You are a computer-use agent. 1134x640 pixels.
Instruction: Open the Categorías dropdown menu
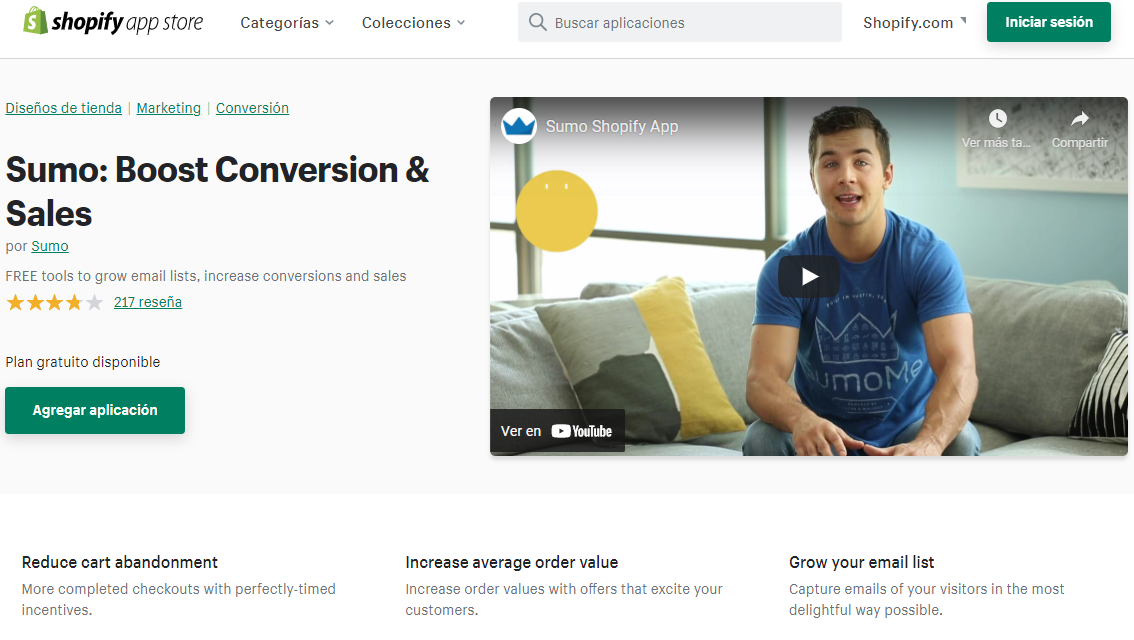[287, 23]
